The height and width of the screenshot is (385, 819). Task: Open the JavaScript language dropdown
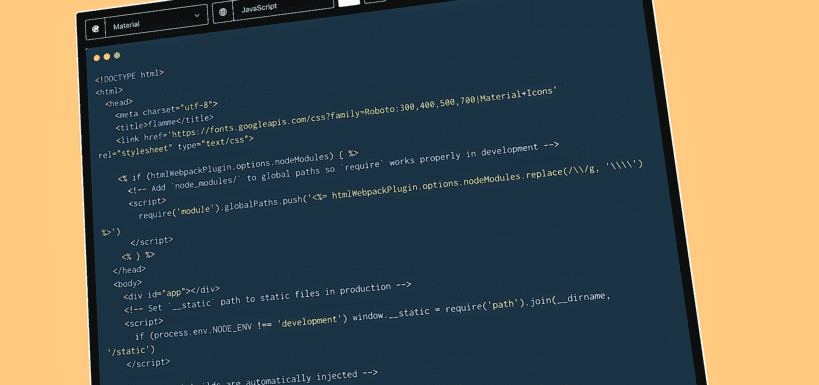(x=283, y=8)
